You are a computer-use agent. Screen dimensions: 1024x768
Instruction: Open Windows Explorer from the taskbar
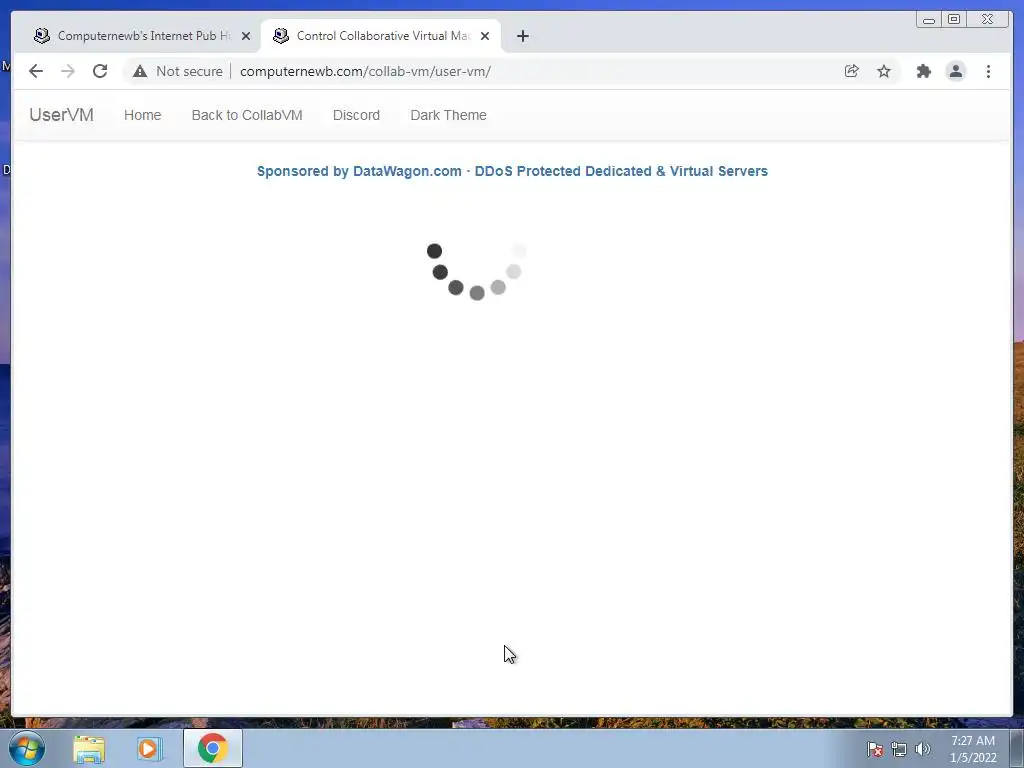pos(89,749)
